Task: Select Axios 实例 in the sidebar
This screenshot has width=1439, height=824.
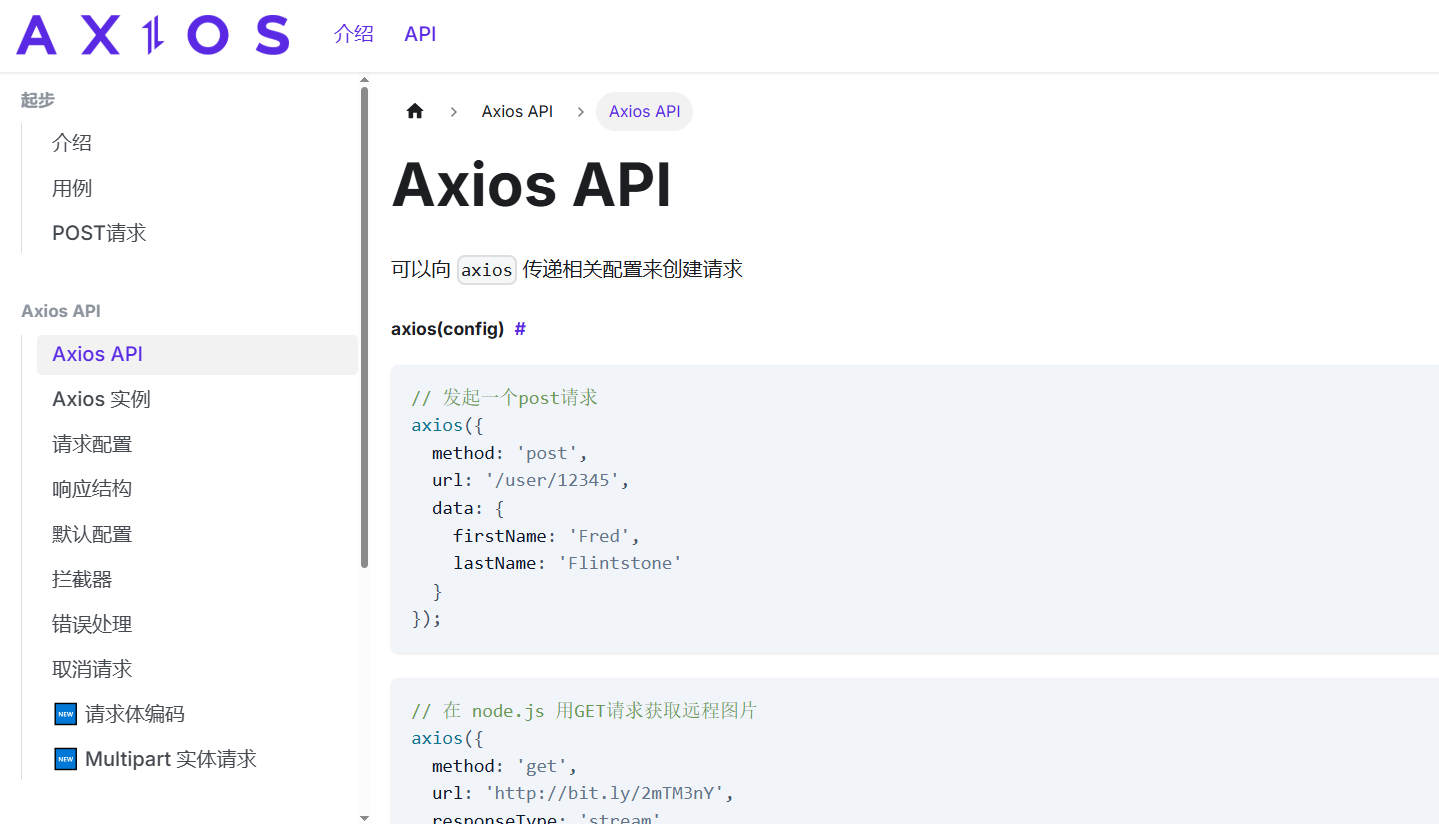Action: tap(101, 398)
